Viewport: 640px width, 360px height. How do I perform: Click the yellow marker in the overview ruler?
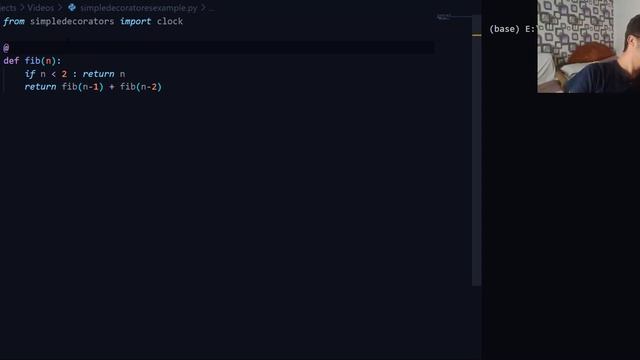point(476,35)
